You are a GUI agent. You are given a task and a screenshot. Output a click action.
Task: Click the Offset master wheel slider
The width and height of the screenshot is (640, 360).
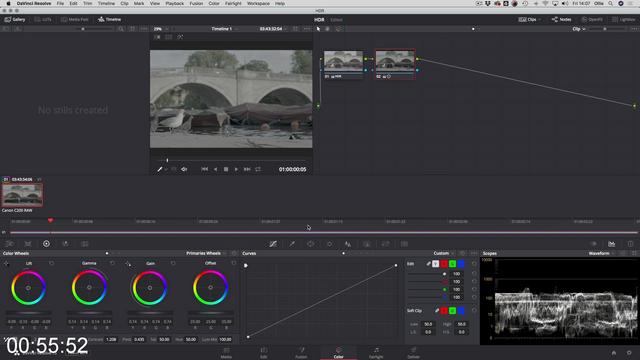click(x=211, y=313)
